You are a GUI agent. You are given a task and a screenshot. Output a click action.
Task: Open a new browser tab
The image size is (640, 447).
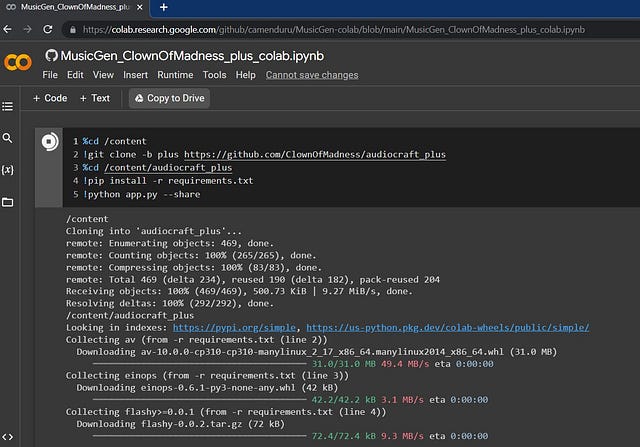[x=164, y=7]
